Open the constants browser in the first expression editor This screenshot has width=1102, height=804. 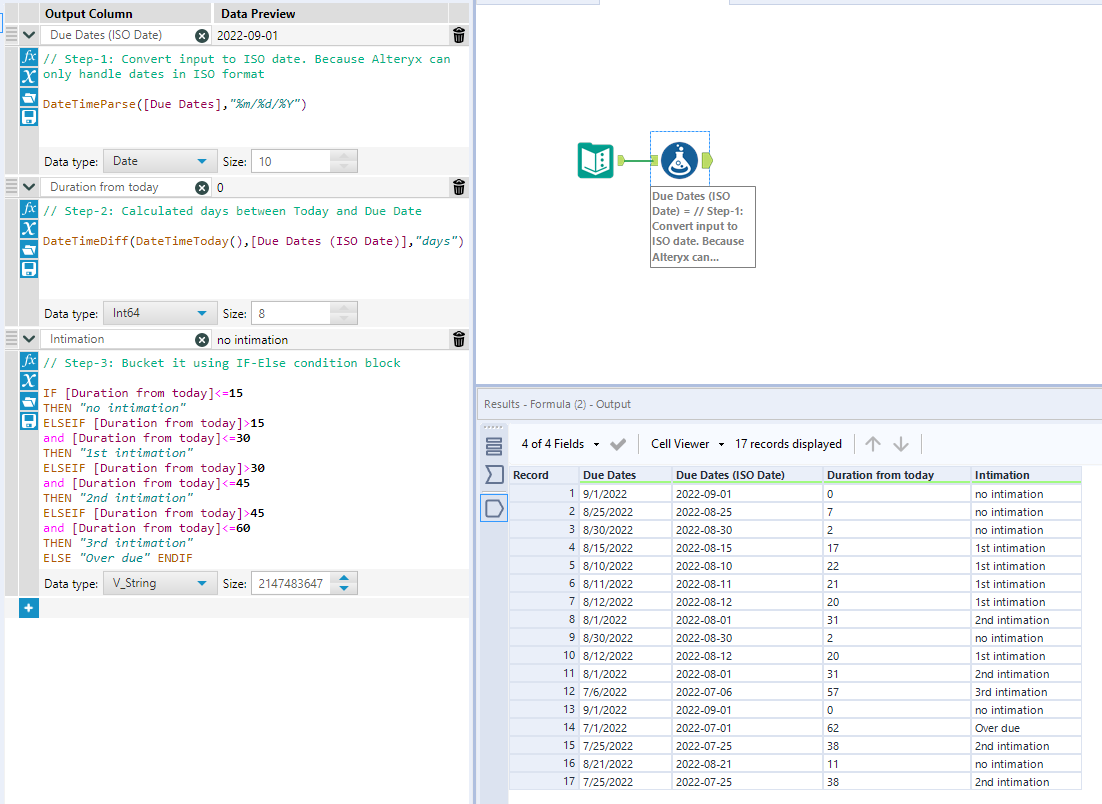(x=28, y=97)
